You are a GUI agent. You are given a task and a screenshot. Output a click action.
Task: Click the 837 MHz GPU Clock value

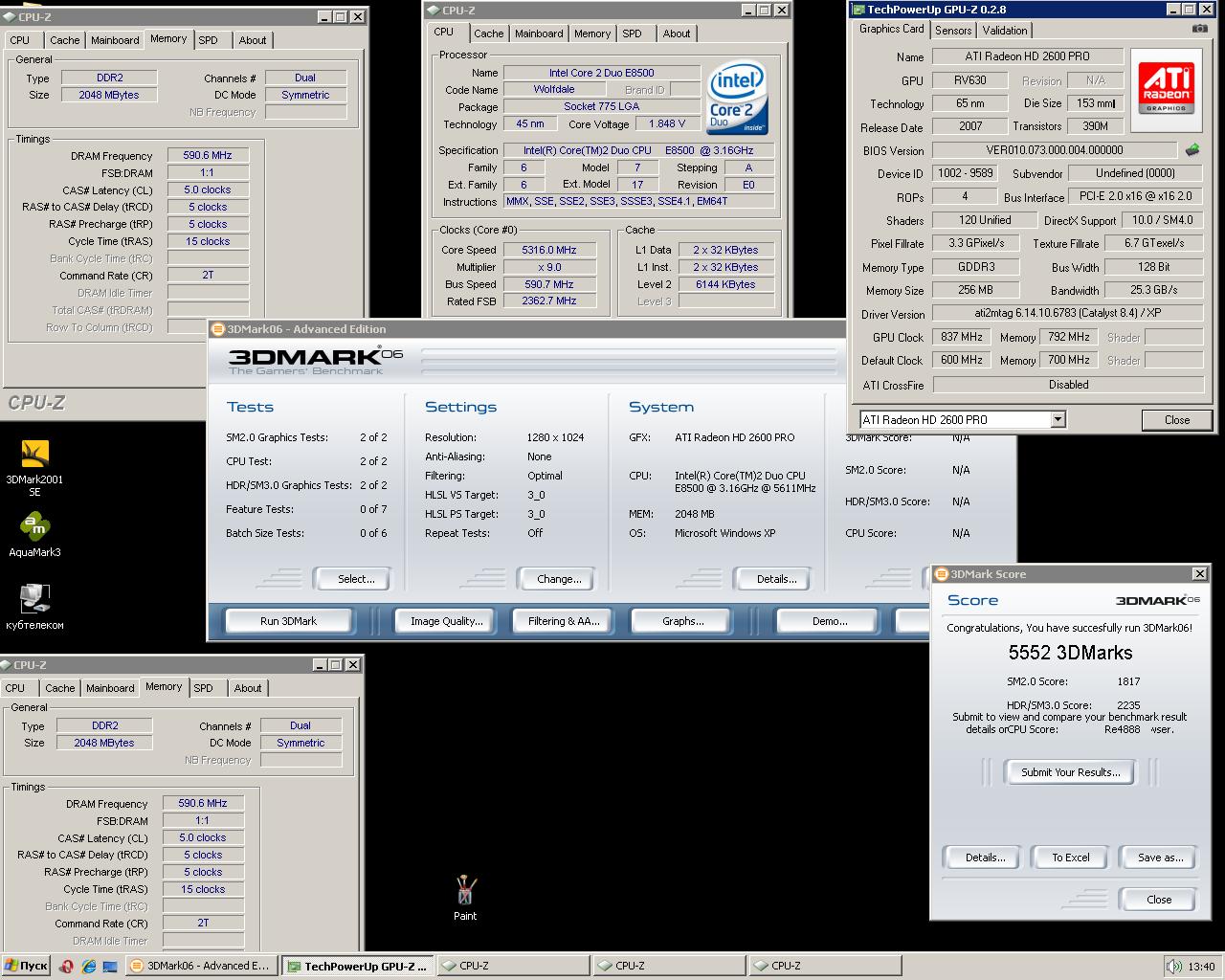961,337
